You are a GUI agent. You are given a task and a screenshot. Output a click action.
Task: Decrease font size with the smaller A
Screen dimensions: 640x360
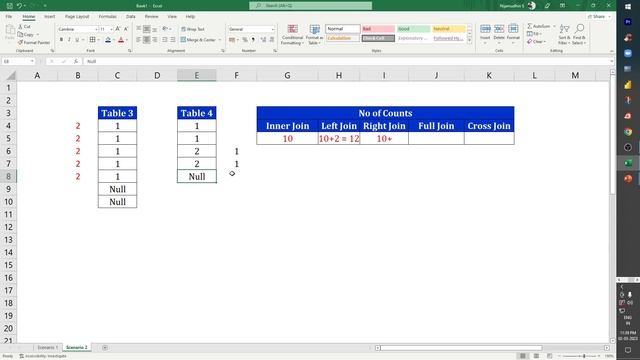pyautogui.click(x=126, y=29)
